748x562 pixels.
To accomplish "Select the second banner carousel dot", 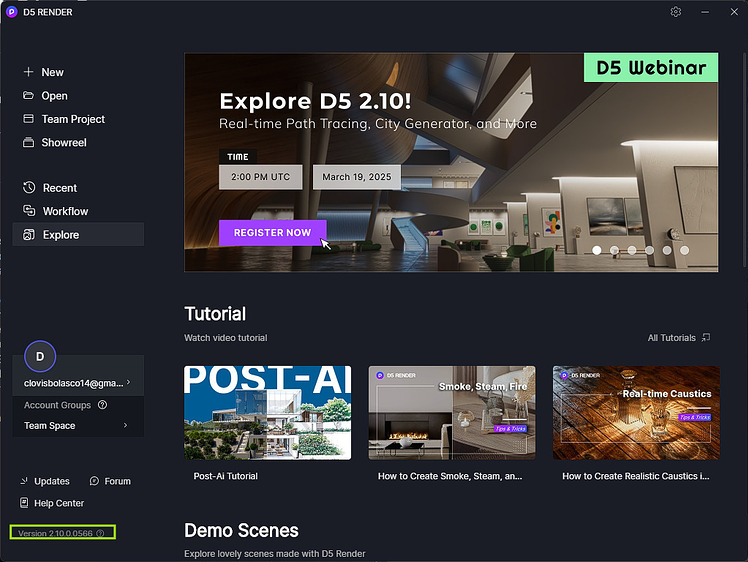I will [x=614, y=250].
